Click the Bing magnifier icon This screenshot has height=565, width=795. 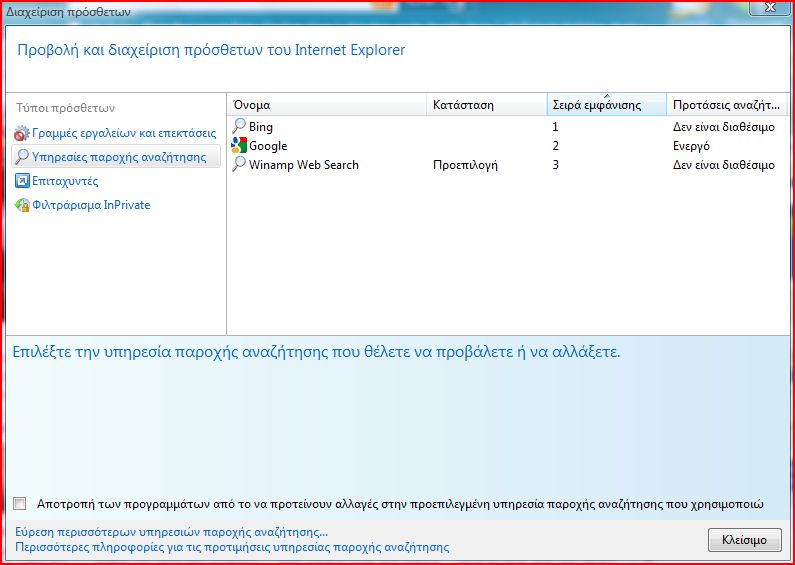pyautogui.click(x=239, y=126)
